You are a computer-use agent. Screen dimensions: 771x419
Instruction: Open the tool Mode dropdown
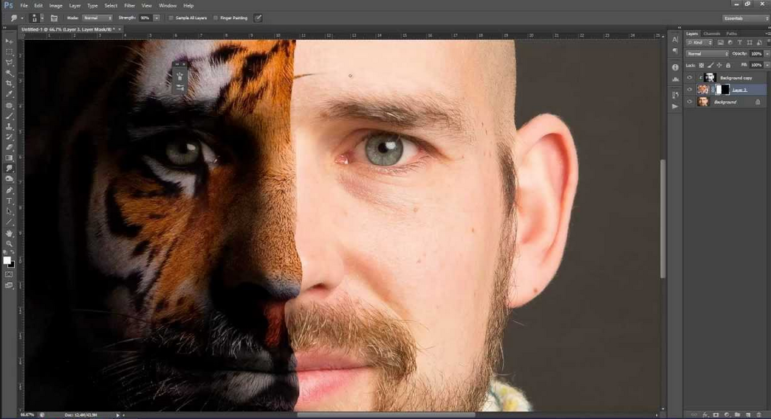click(95, 18)
